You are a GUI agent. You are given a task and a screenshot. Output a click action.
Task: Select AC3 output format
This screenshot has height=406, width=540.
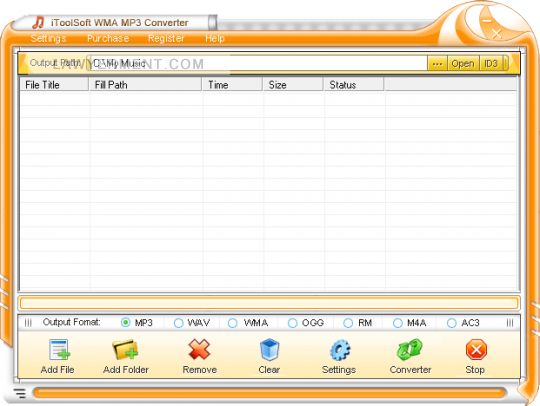pos(451,323)
